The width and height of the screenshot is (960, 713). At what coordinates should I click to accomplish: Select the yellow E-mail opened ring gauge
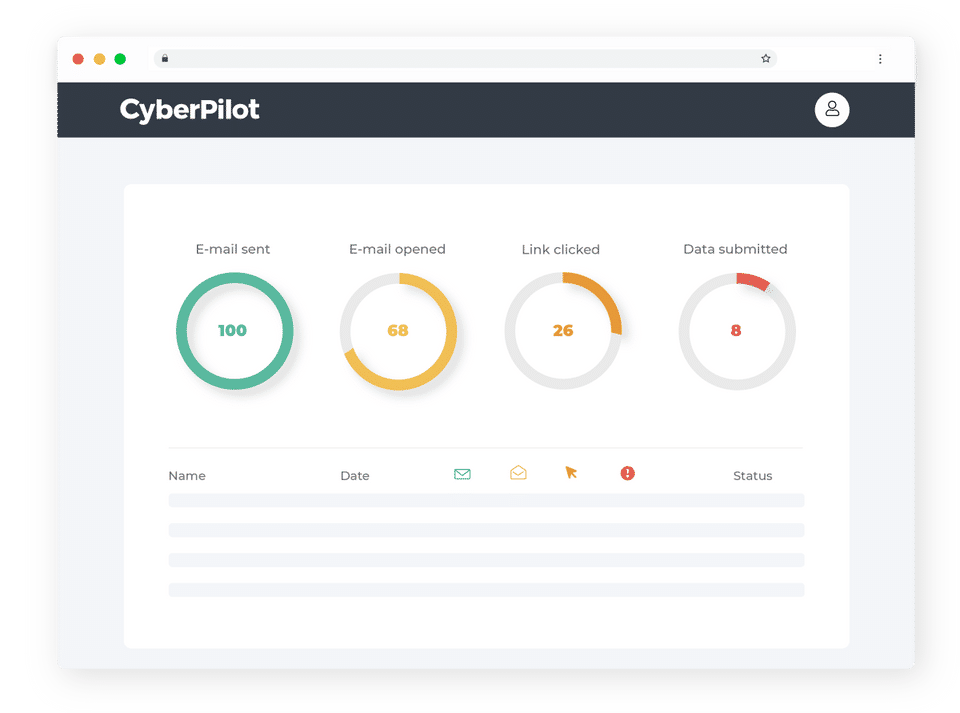pyautogui.click(x=399, y=331)
